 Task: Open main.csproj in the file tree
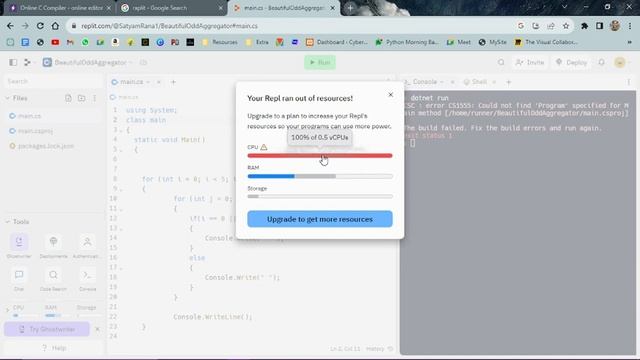(x=53, y=131)
